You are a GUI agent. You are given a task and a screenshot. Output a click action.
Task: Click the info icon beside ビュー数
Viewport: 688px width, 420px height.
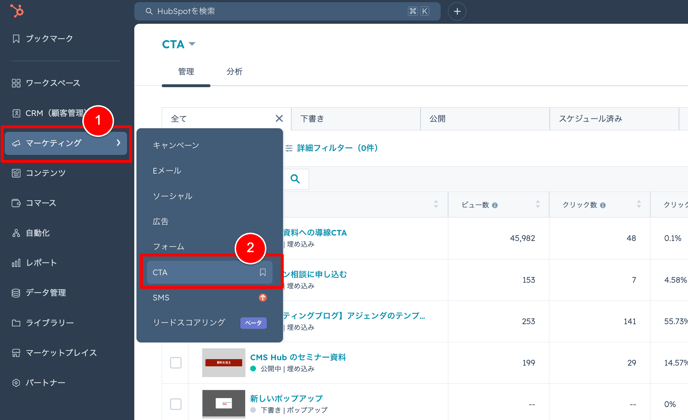495,205
